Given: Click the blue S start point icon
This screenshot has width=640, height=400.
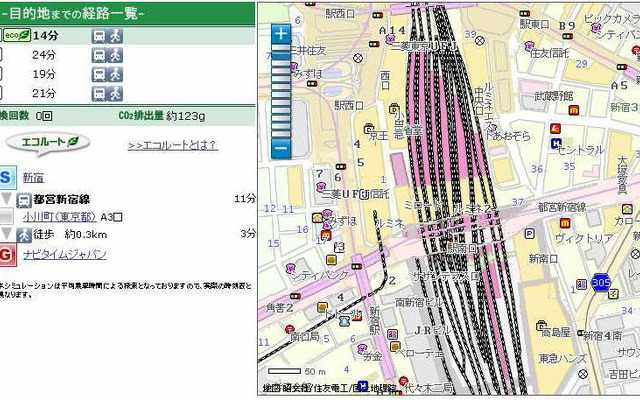Looking at the screenshot, I should (8, 178).
